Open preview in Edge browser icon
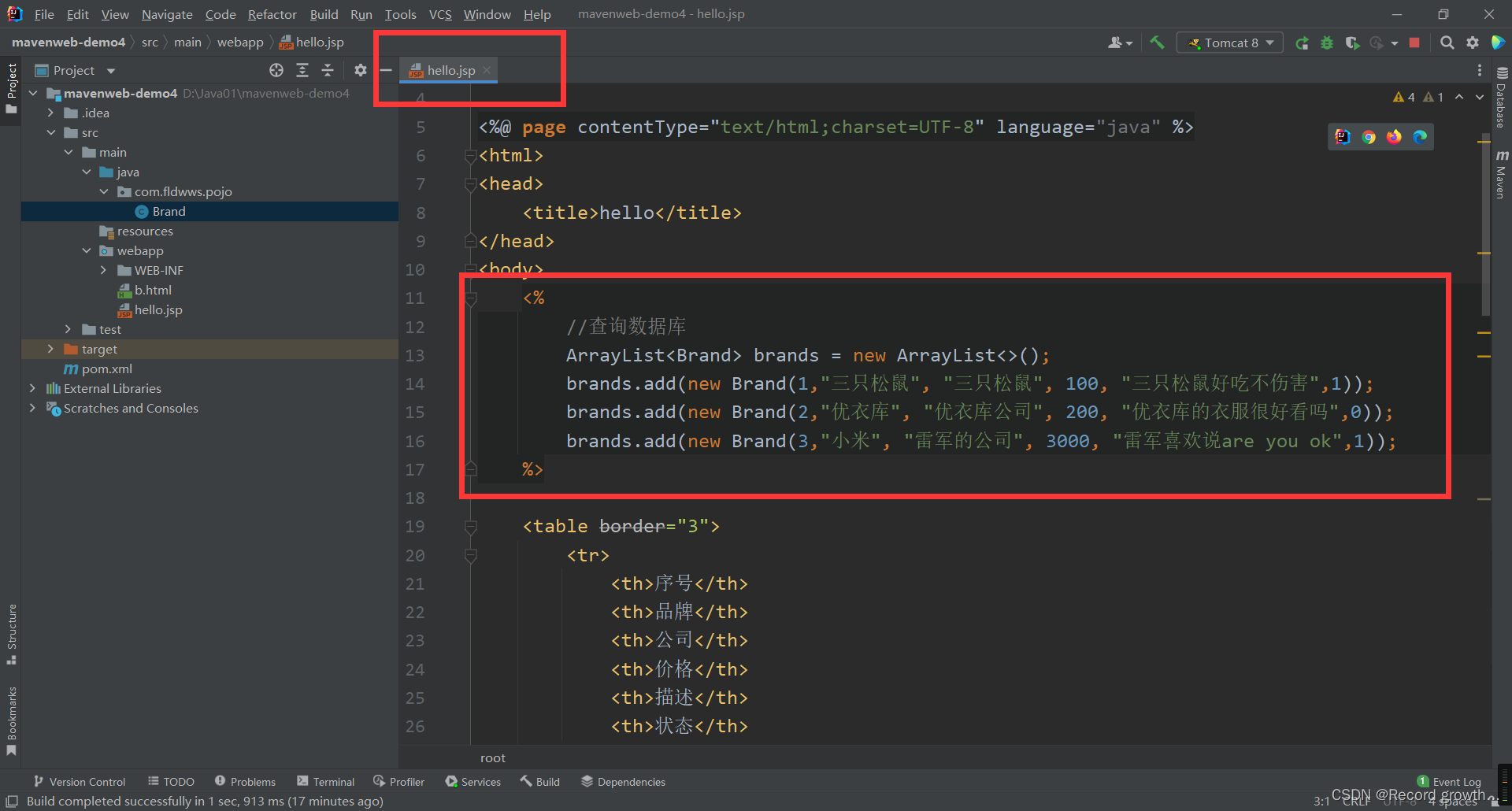 1420,137
